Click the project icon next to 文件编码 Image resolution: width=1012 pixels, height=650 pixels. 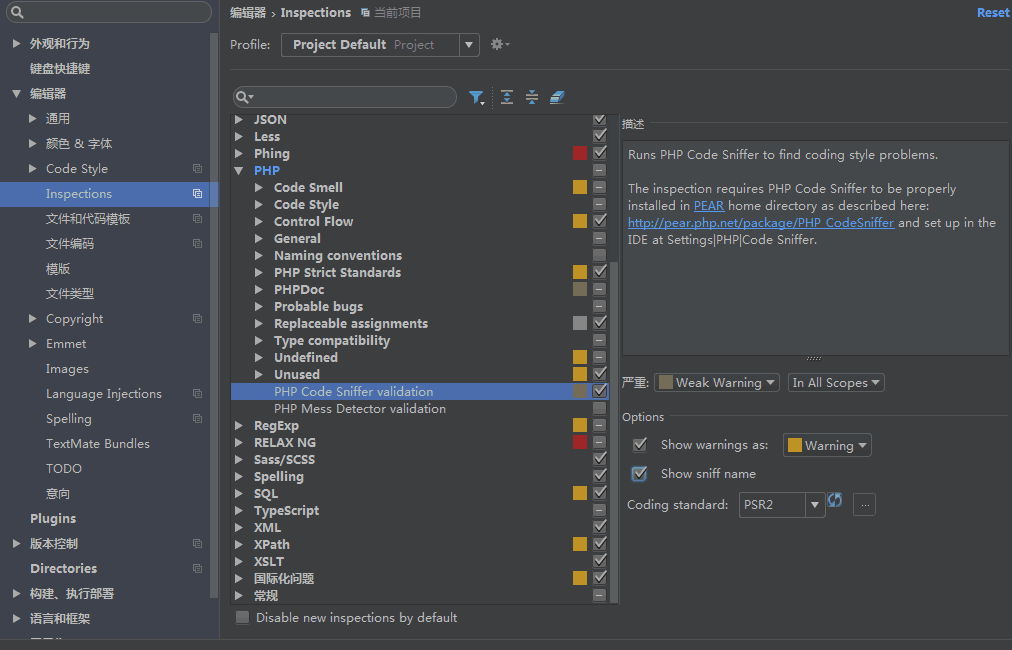(197, 244)
